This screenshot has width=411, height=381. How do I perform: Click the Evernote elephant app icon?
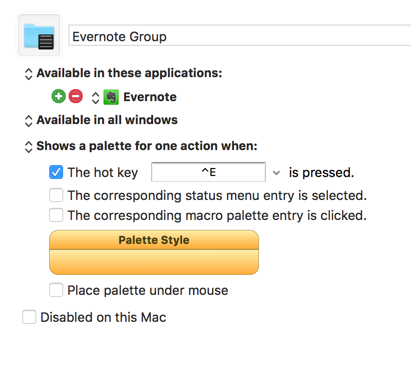111,97
